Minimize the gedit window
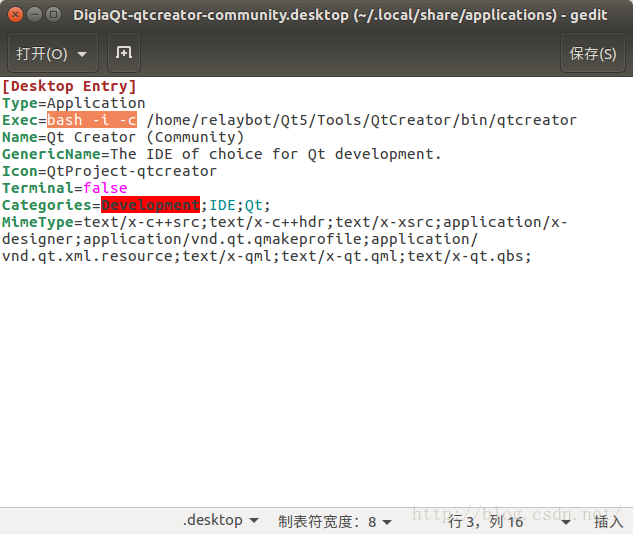 [x=34, y=15]
